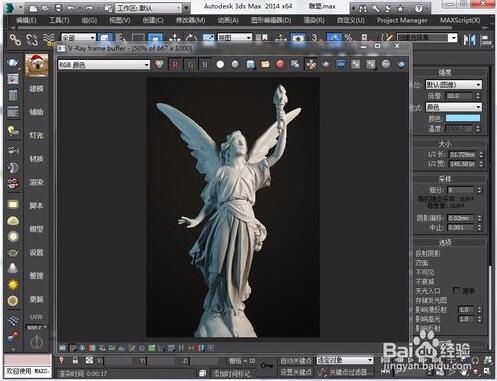Open the Project Manager menu
This screenshot has height=381, width=497.
point(402,20)
